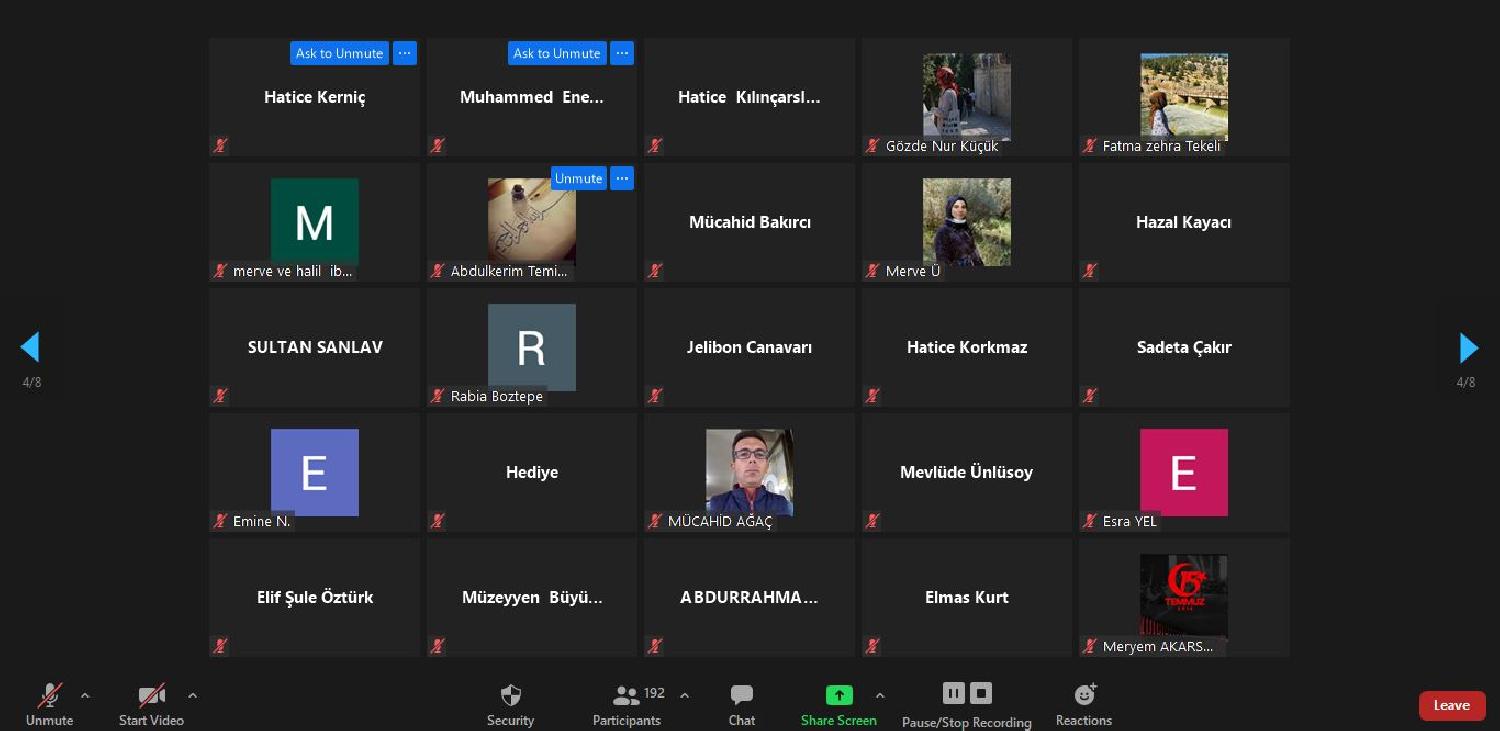Expand video options arrow beside Start Video
The image size is (1500, 731).
pos(192,695)
